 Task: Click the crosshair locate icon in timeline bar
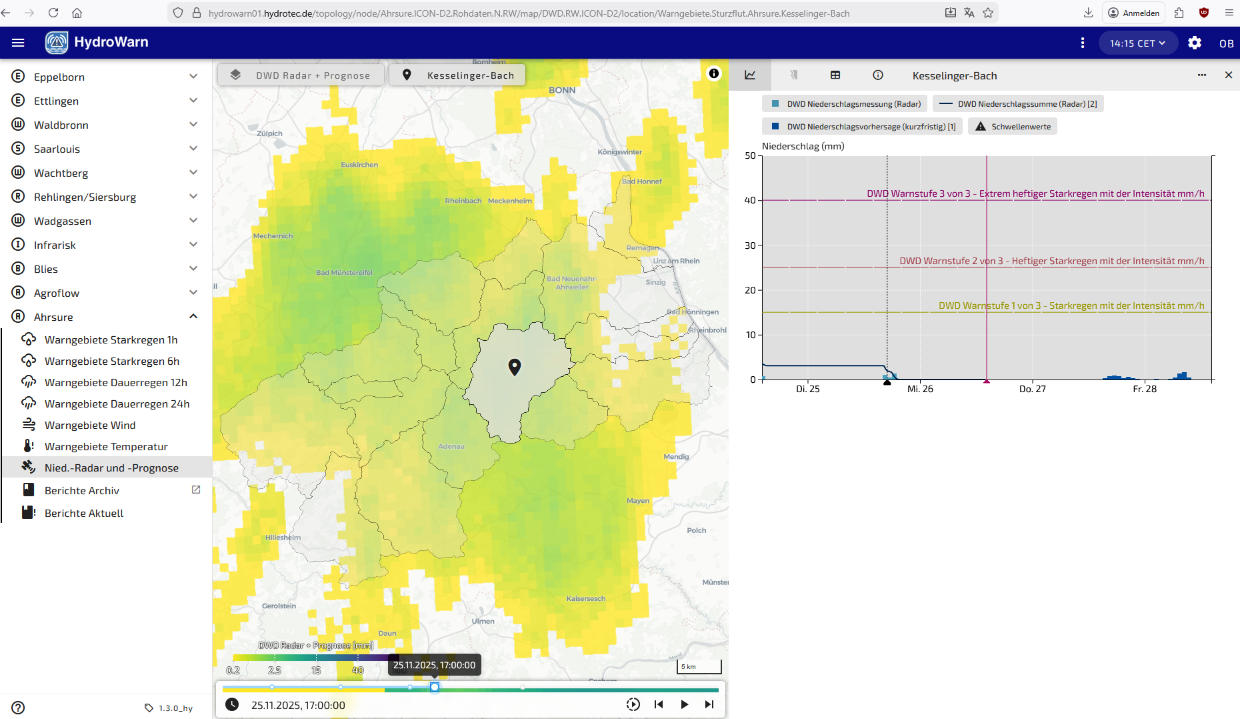[633, 704]
